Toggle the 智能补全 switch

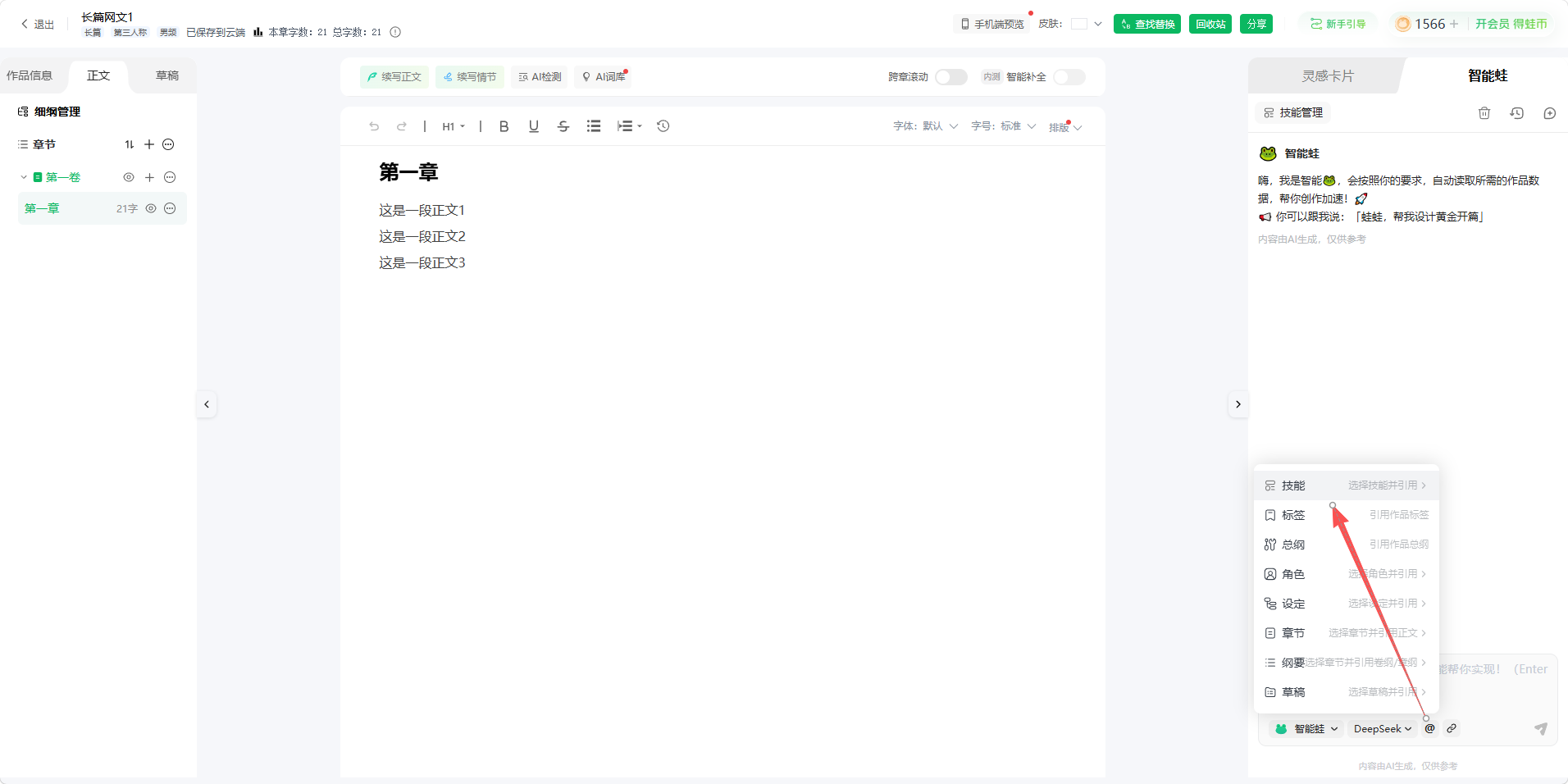[x=1069, y=77]
